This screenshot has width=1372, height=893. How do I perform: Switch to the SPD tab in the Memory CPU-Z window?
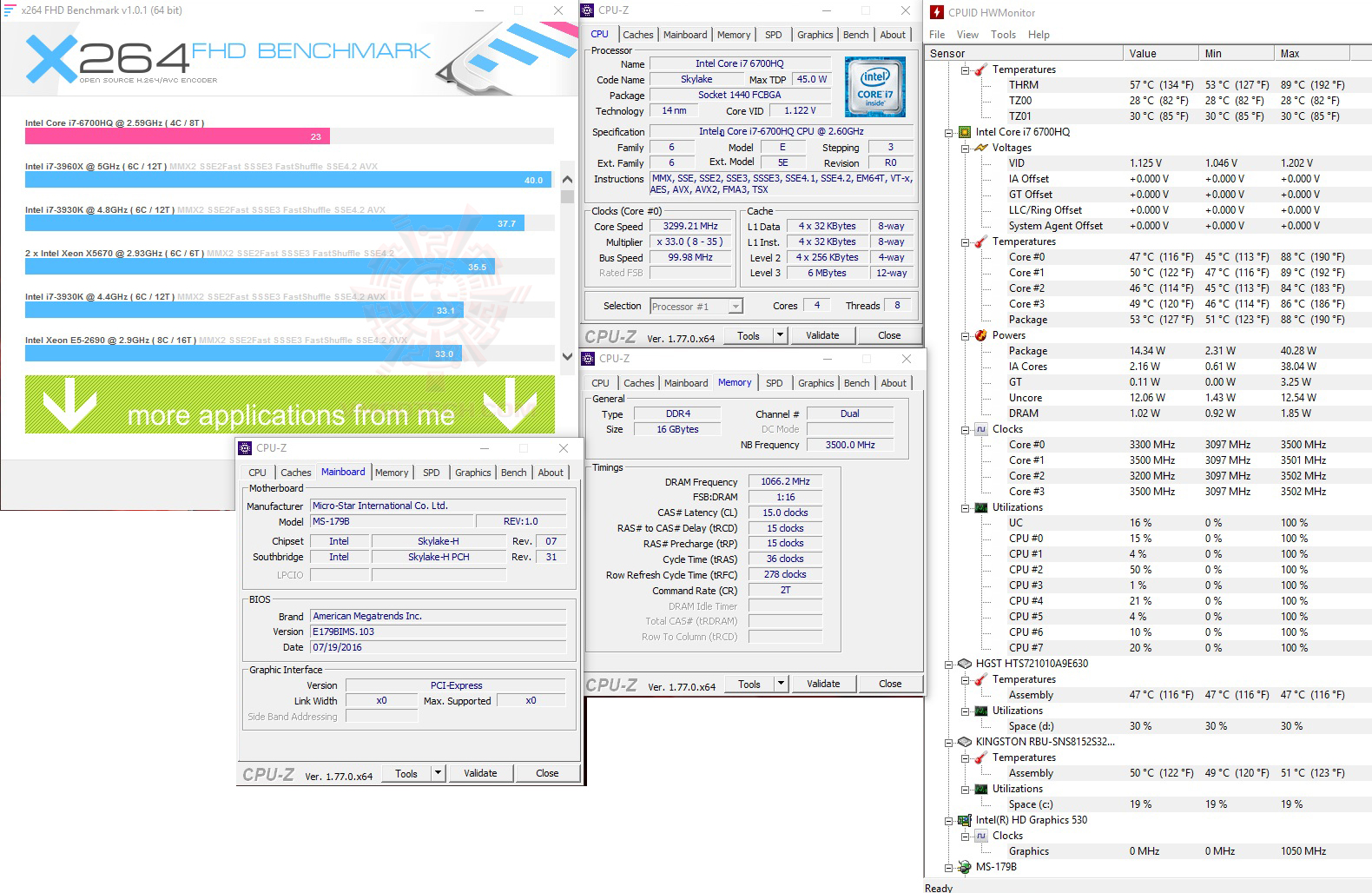pyautogui.click(x=775, y=383)
